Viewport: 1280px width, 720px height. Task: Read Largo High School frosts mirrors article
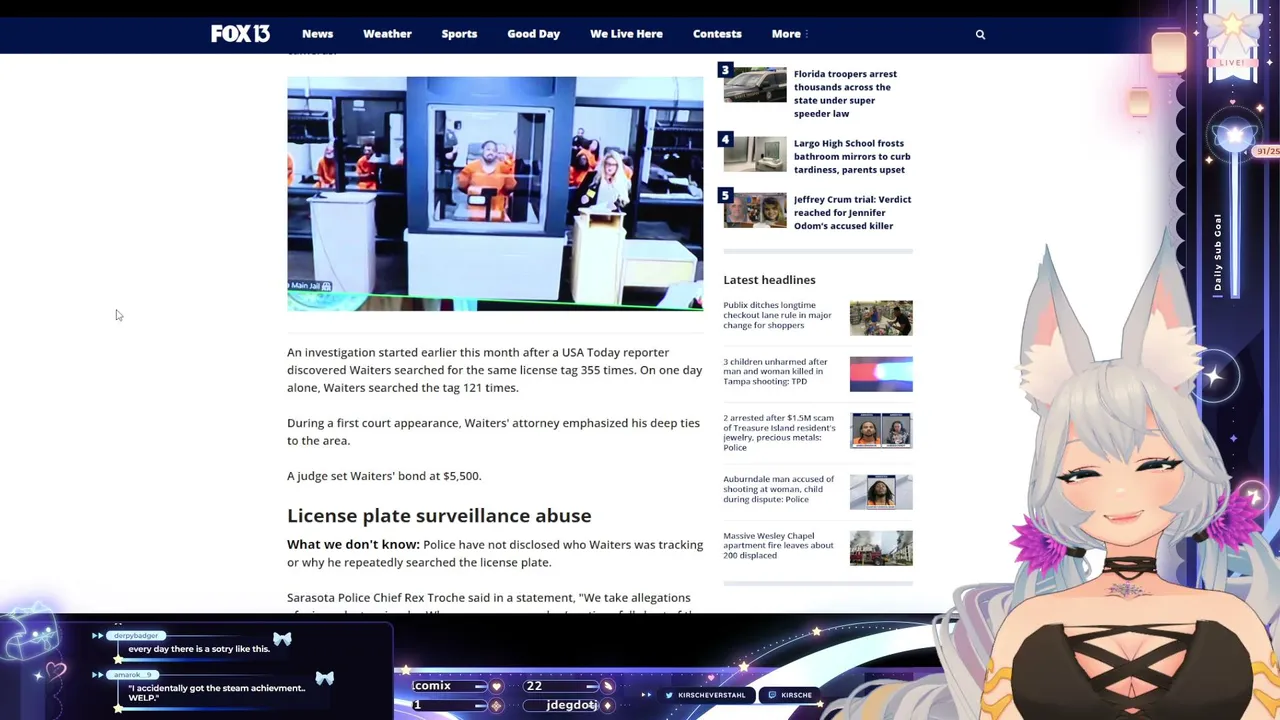[852, 156]
